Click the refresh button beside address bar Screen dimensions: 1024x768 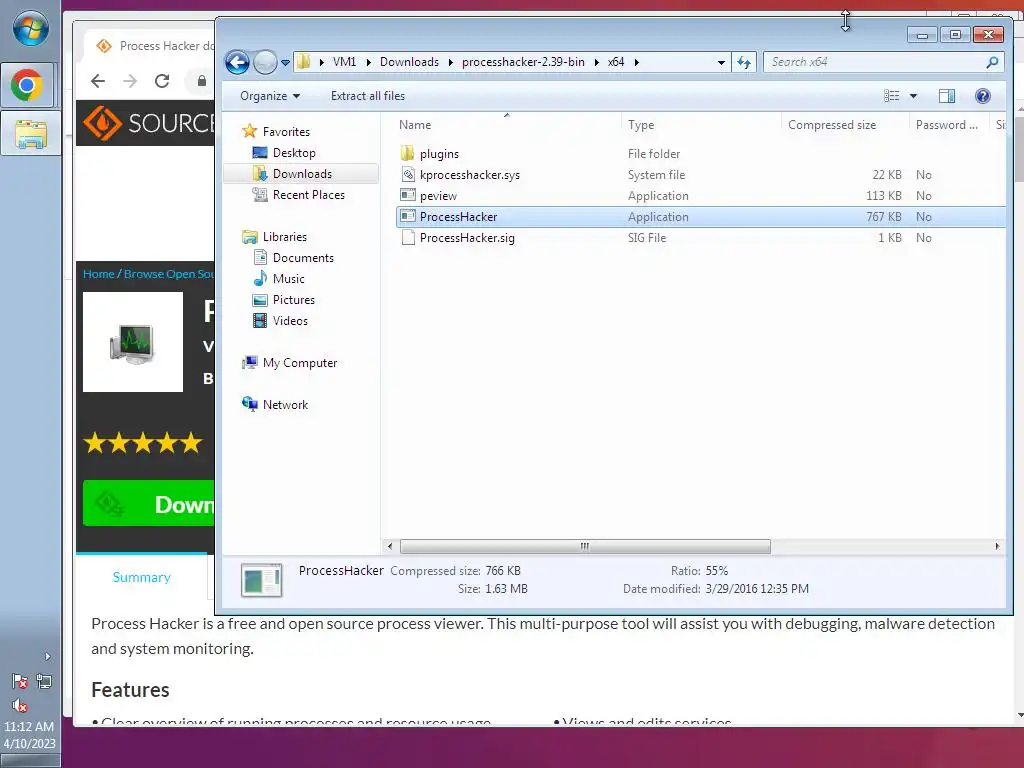pos(744,62)
